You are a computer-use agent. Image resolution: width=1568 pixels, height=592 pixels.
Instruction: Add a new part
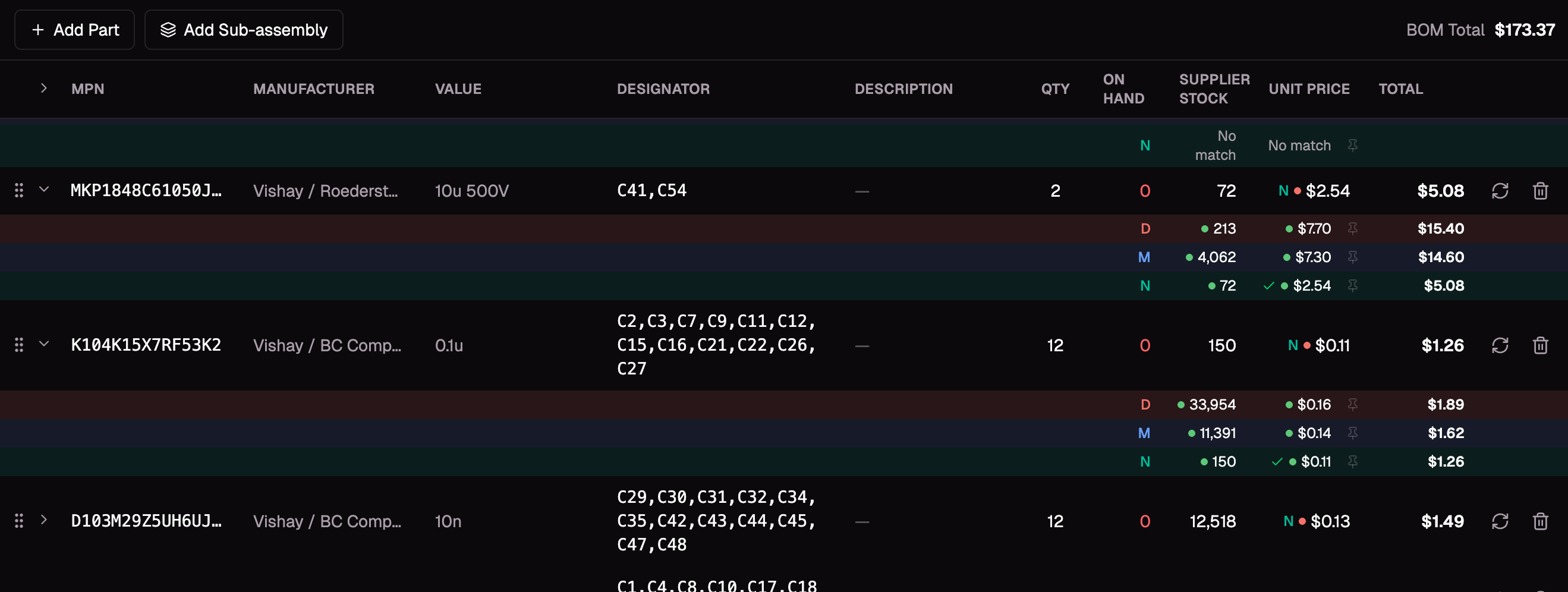coord(74,29)
